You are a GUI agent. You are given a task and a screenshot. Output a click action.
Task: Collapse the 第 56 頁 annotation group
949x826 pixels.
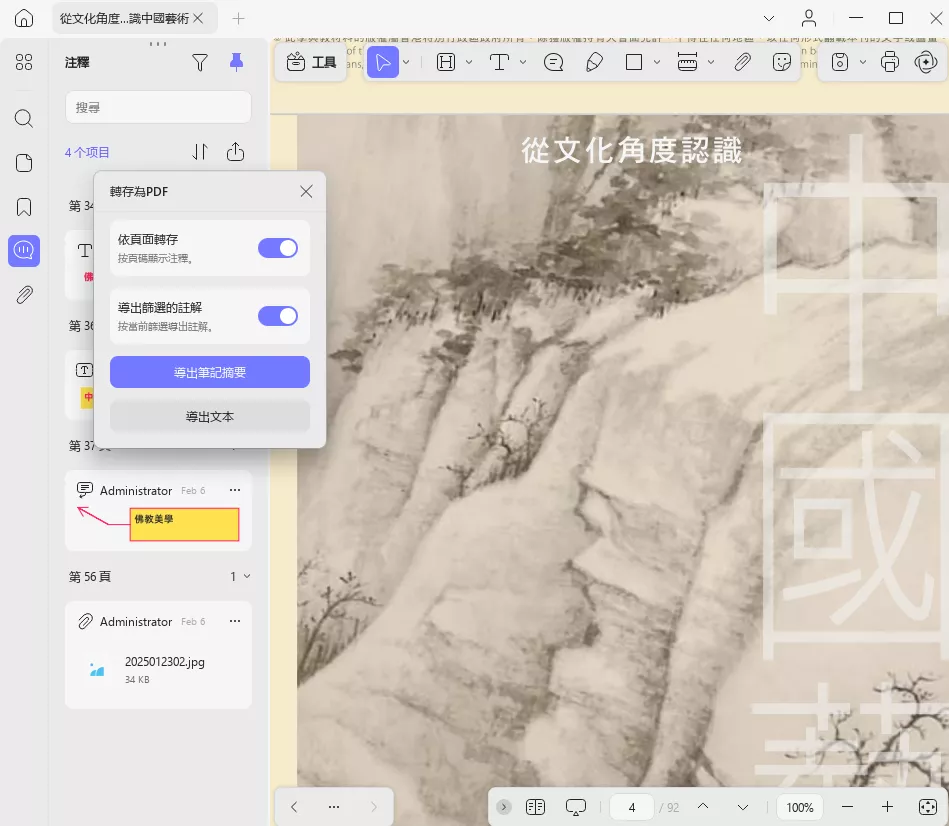point(247,576)
